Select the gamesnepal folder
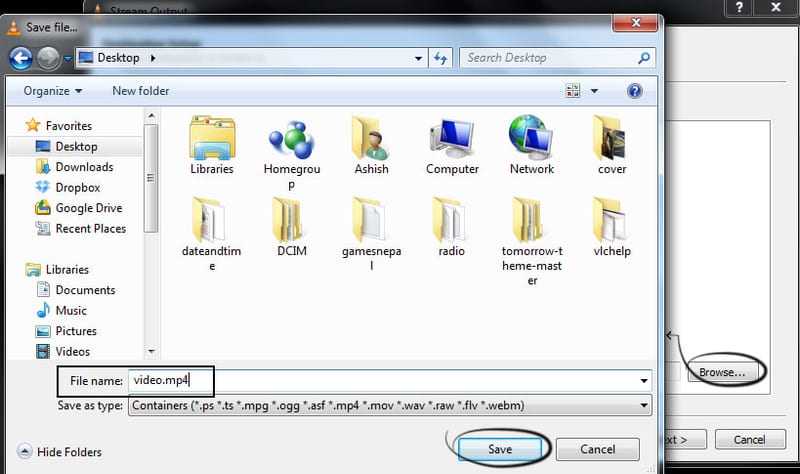 (369, 220)
